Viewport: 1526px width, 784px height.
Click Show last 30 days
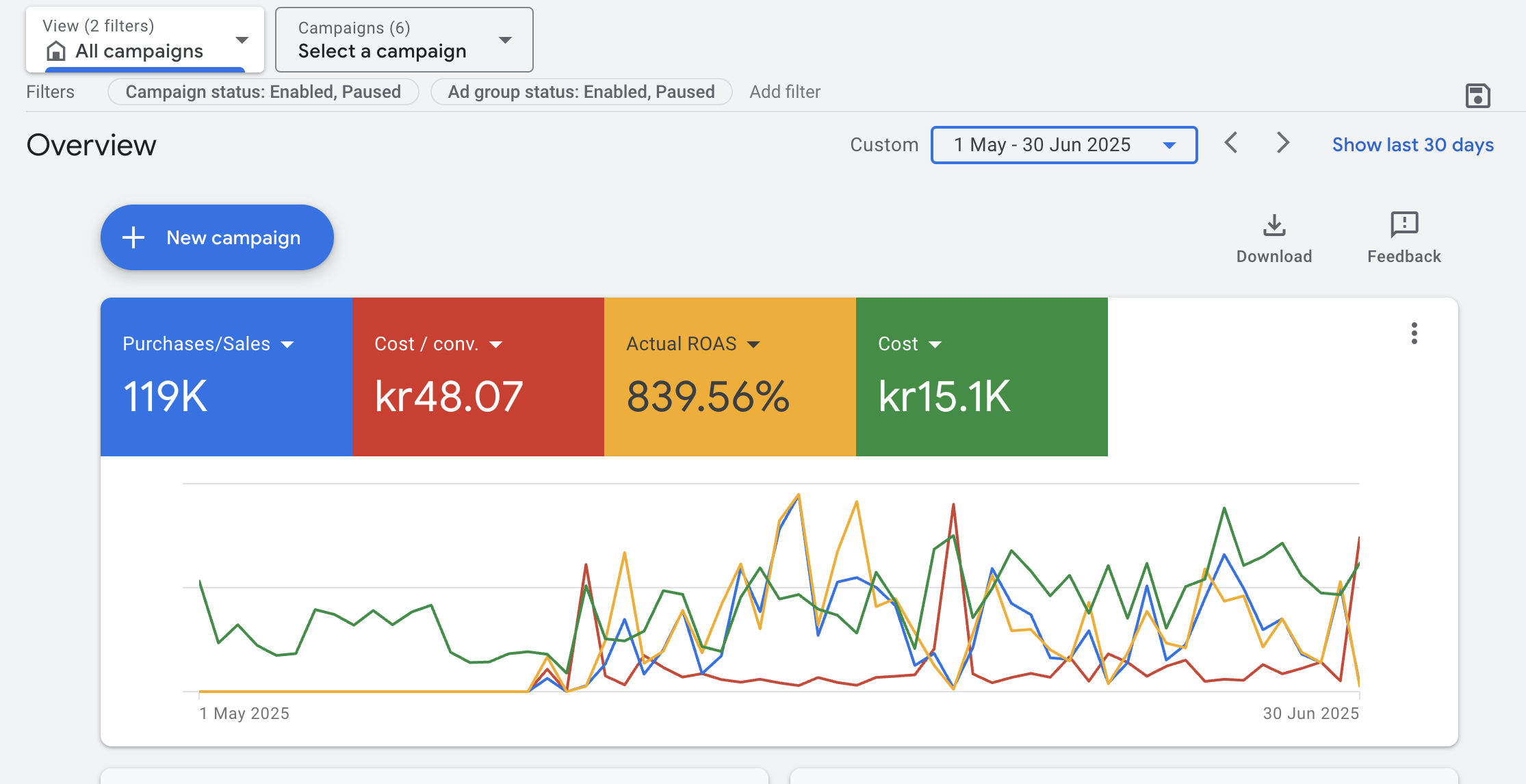coord(1412,144)
